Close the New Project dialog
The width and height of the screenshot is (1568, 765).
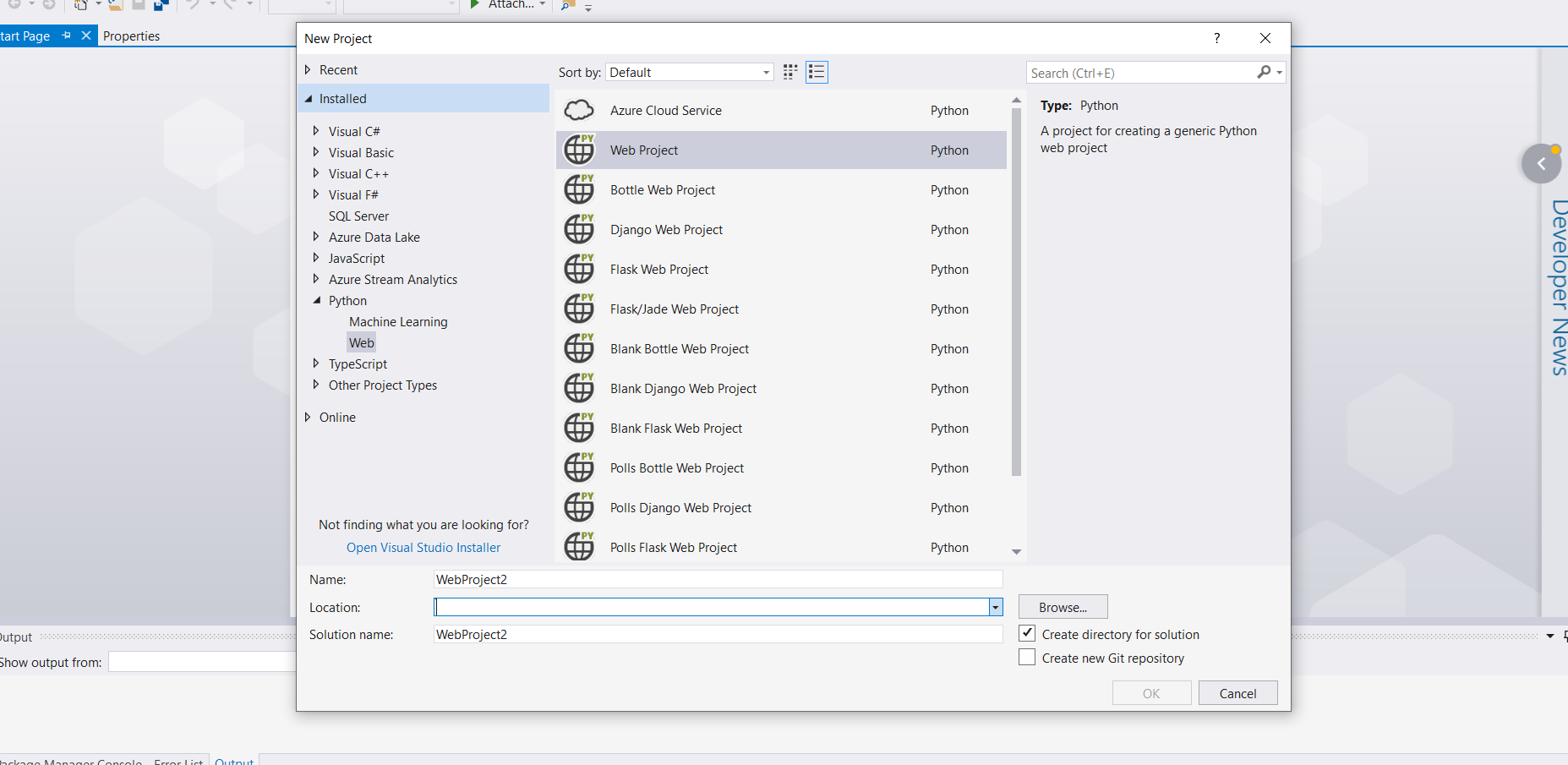coord(1265,38)
